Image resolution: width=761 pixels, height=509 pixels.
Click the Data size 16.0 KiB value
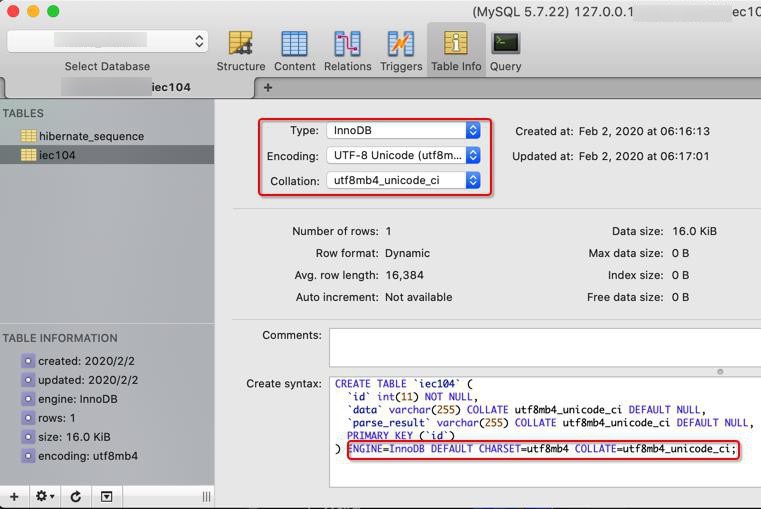(x=694, y=231)
